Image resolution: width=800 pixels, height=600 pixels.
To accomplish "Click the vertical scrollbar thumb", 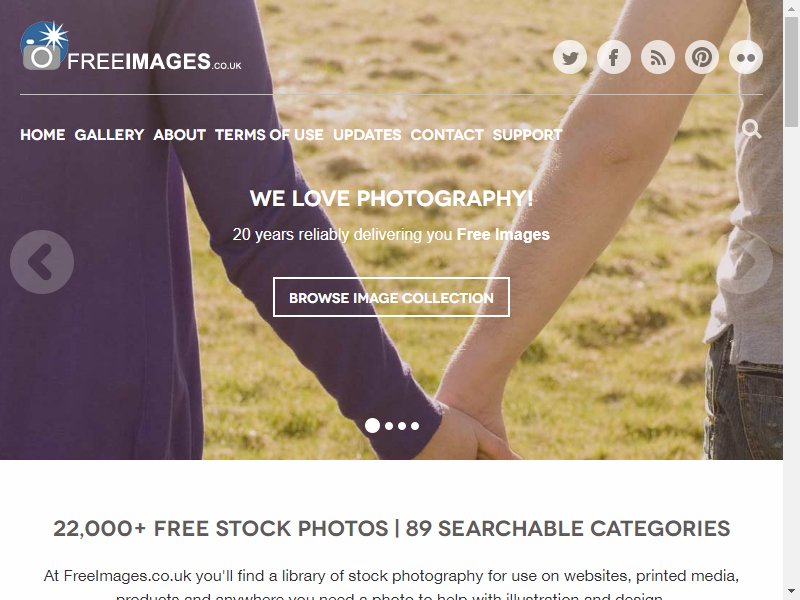I will (792, 71).
